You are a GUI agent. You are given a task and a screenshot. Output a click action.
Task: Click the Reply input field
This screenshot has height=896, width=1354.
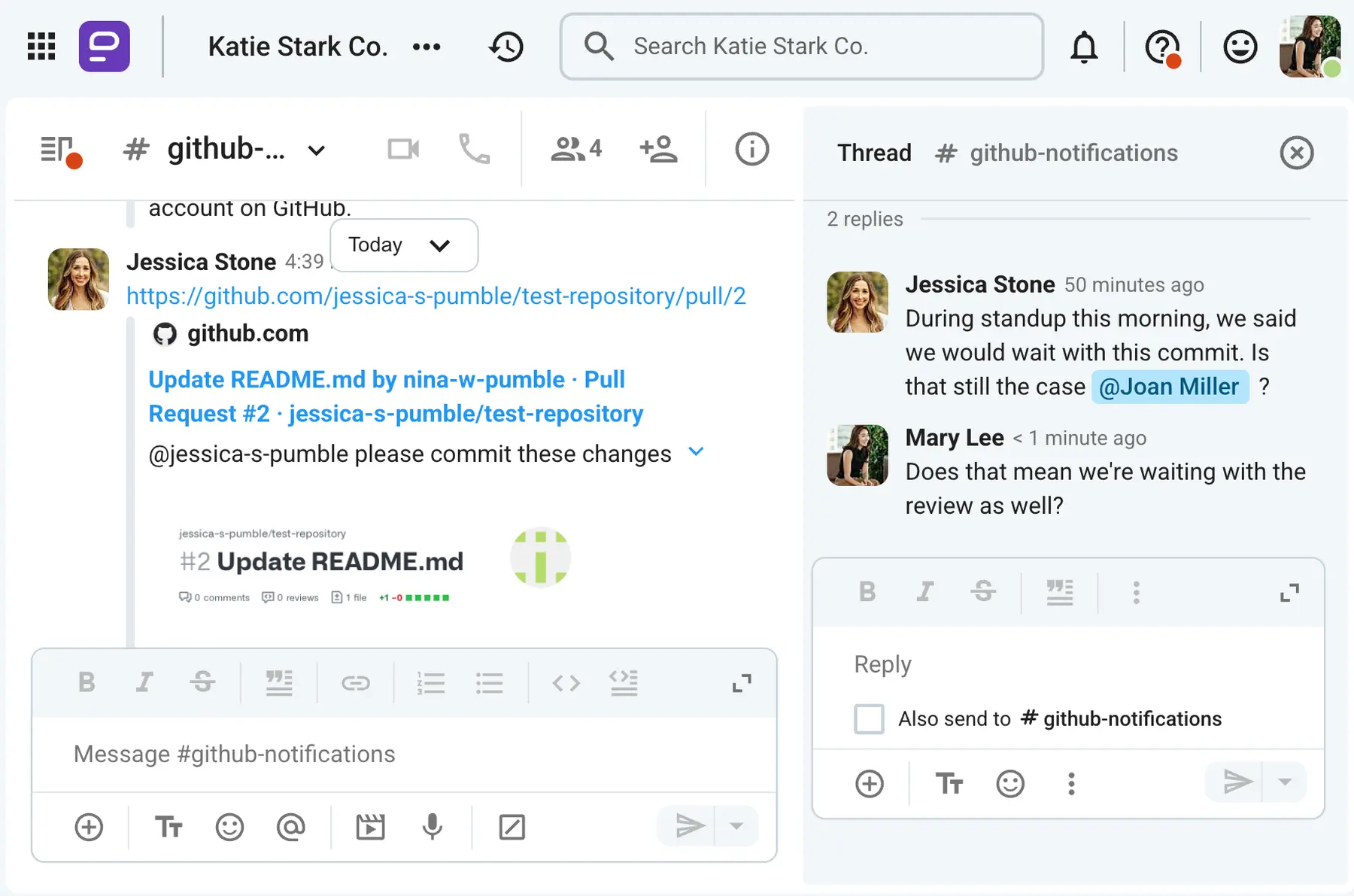pos(1068,664)
